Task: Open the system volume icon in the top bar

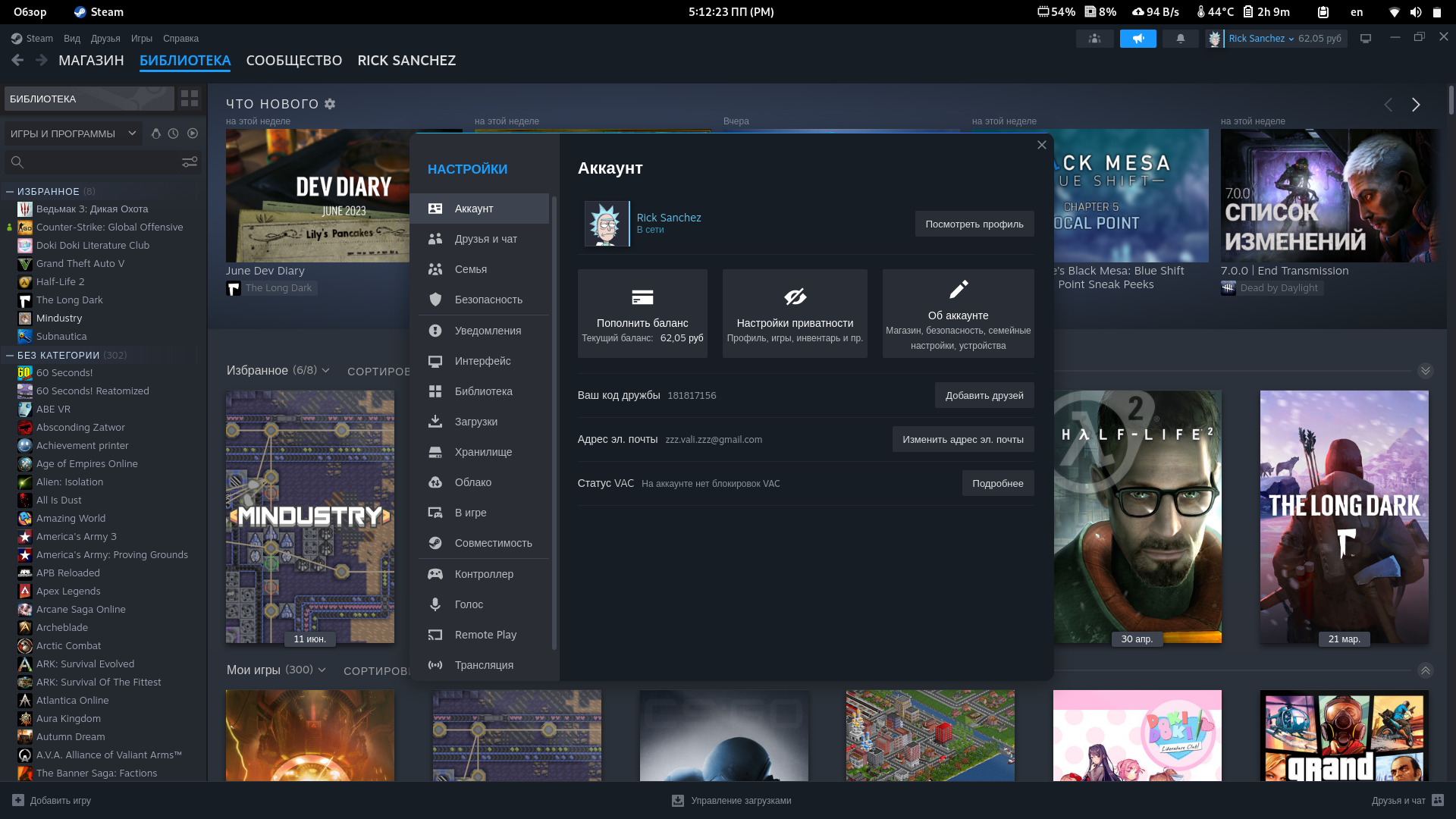Action: pyautogui.click(x=1416, y=12)
